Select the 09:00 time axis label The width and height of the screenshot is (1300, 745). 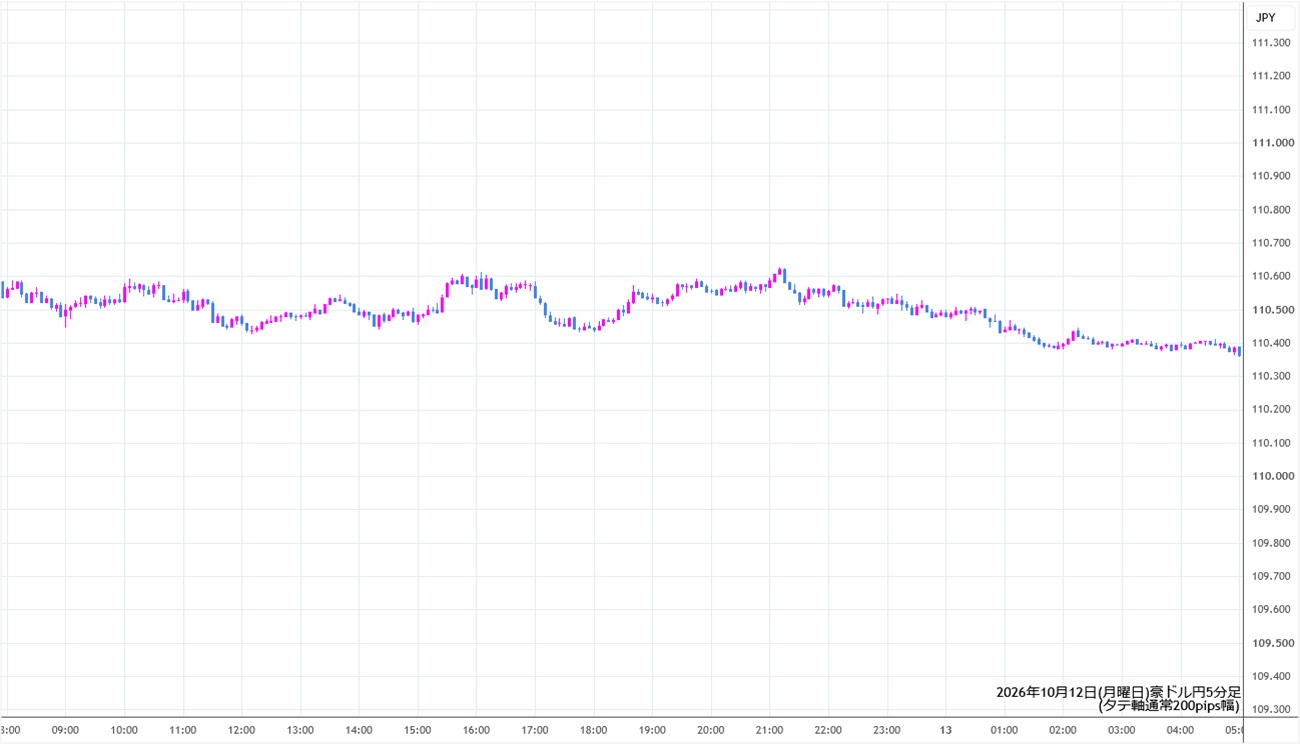pyautogui.click(x=65, y=730)
